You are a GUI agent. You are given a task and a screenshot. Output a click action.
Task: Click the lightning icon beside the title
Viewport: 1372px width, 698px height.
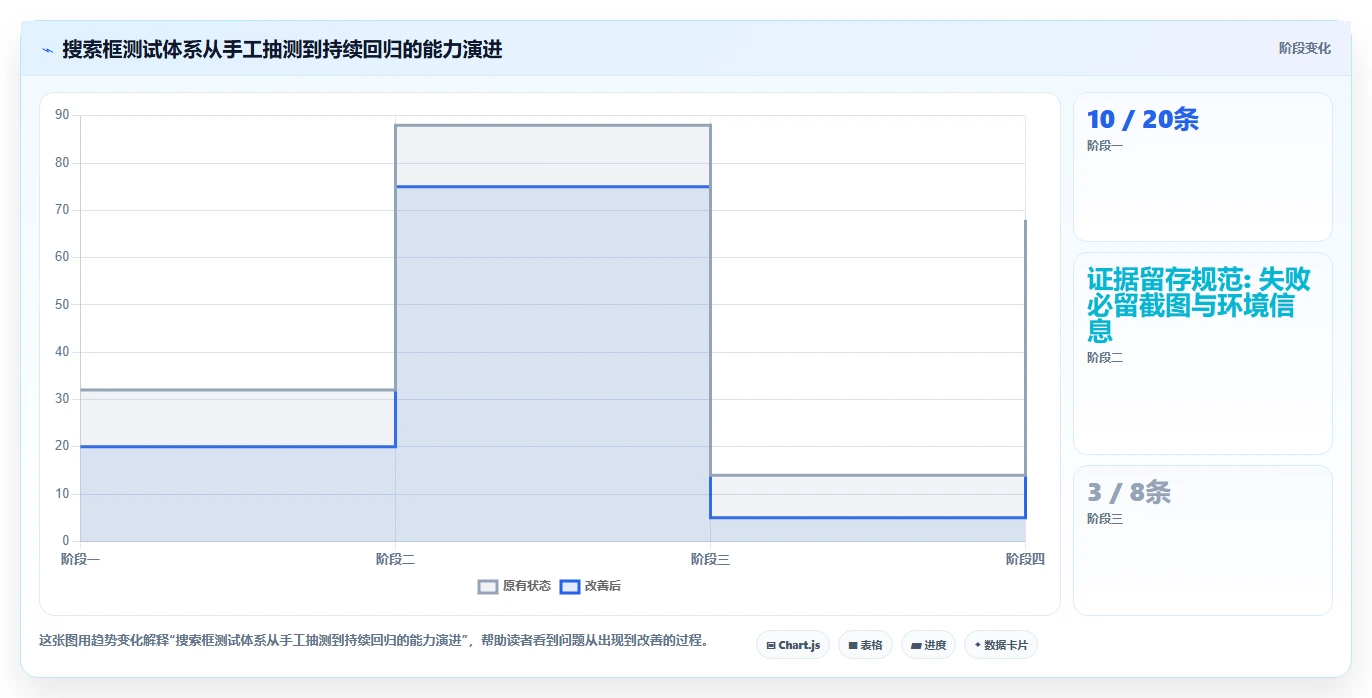tap(47, 50)
